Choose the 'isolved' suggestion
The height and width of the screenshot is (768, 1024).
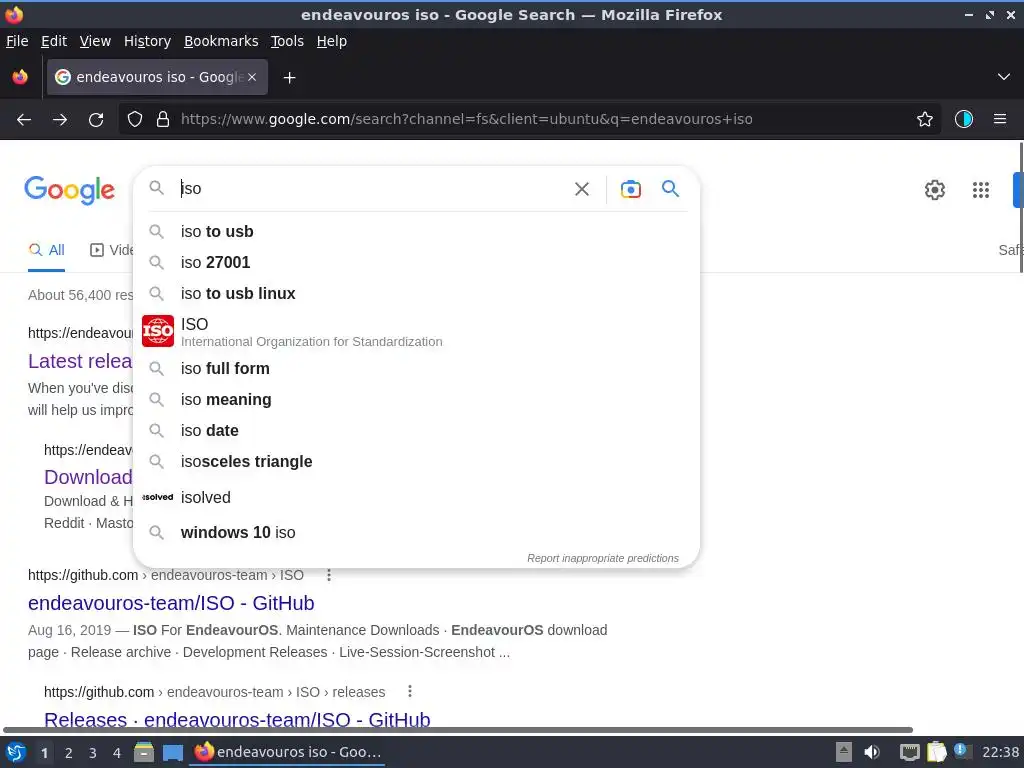tap(417, 498)
